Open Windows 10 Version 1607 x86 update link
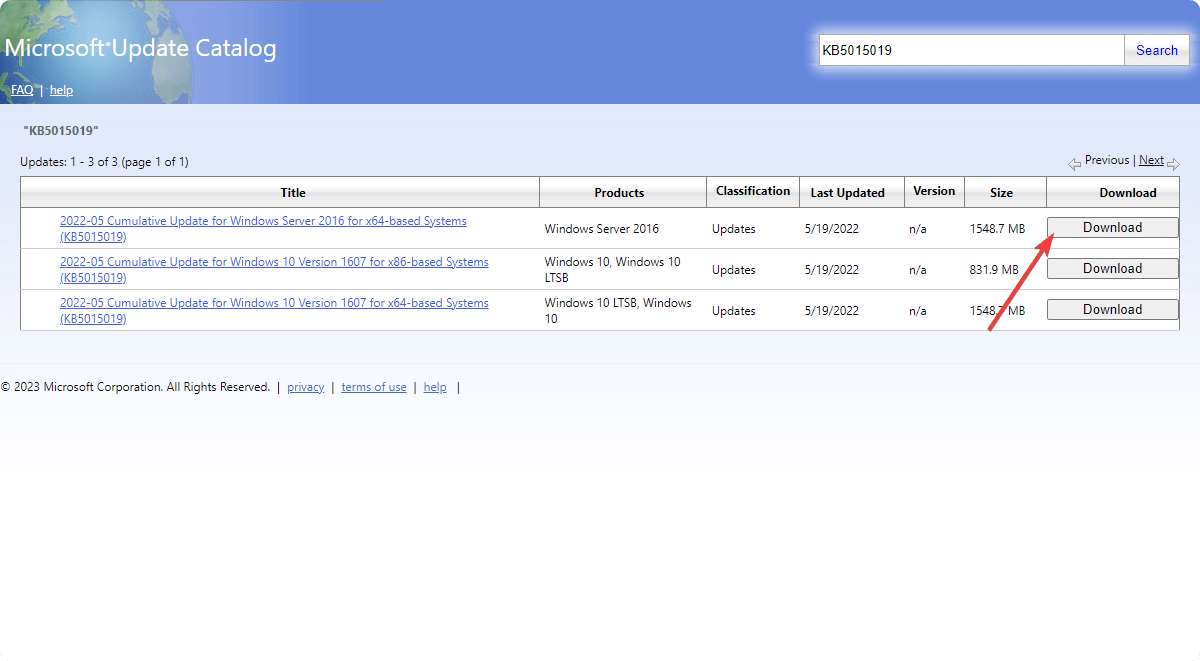Image resolution: width=1200 pixels, height=661 pixels. (x=274, y=269)
